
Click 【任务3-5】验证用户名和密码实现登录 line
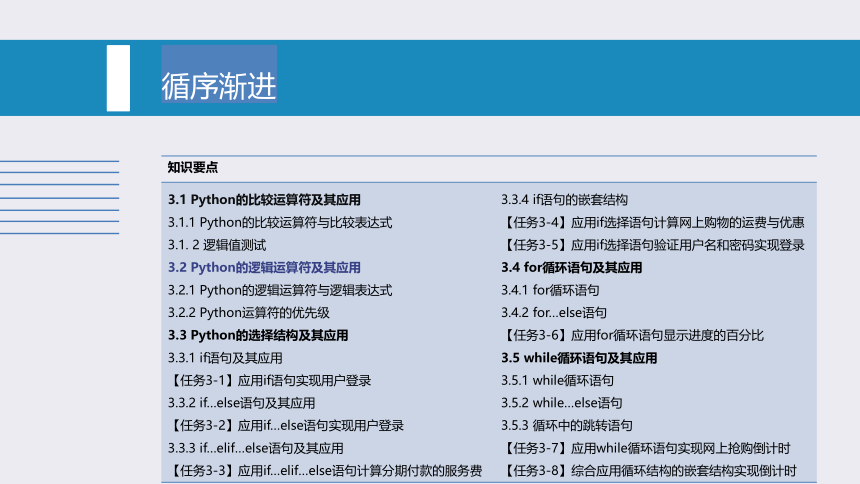tap(653, 245)
